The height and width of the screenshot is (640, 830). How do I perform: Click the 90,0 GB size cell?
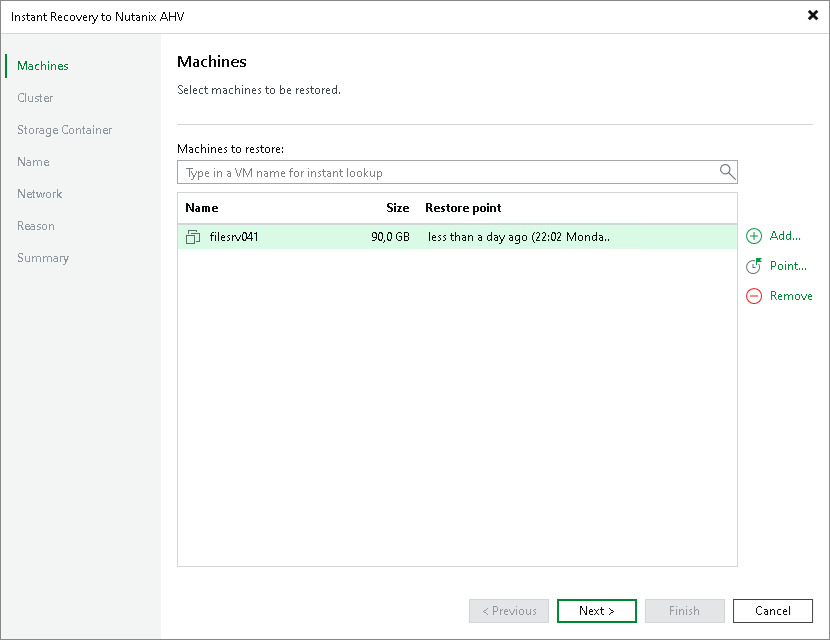tap(390, 237)
